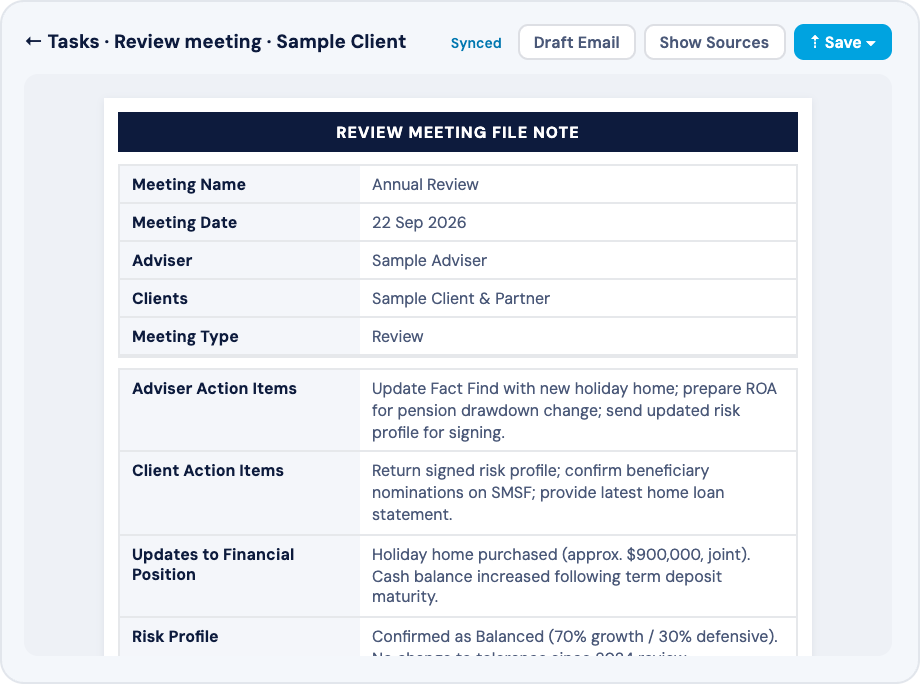The width and height of the screenshot is (920, 684).
Task: Click the 'Clients' row label
Action: coord(160,299)
